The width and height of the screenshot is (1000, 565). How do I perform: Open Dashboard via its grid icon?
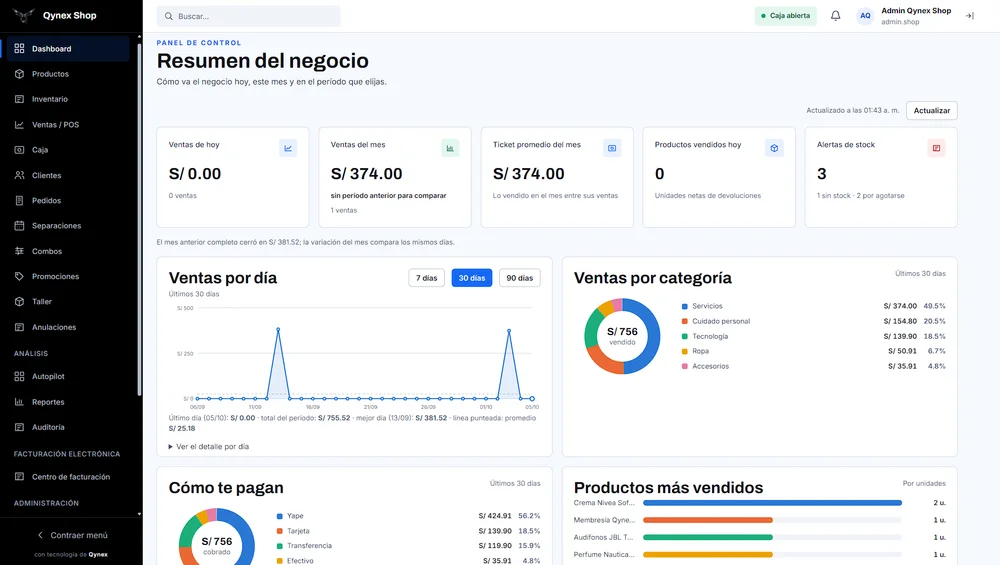point(19,48)
